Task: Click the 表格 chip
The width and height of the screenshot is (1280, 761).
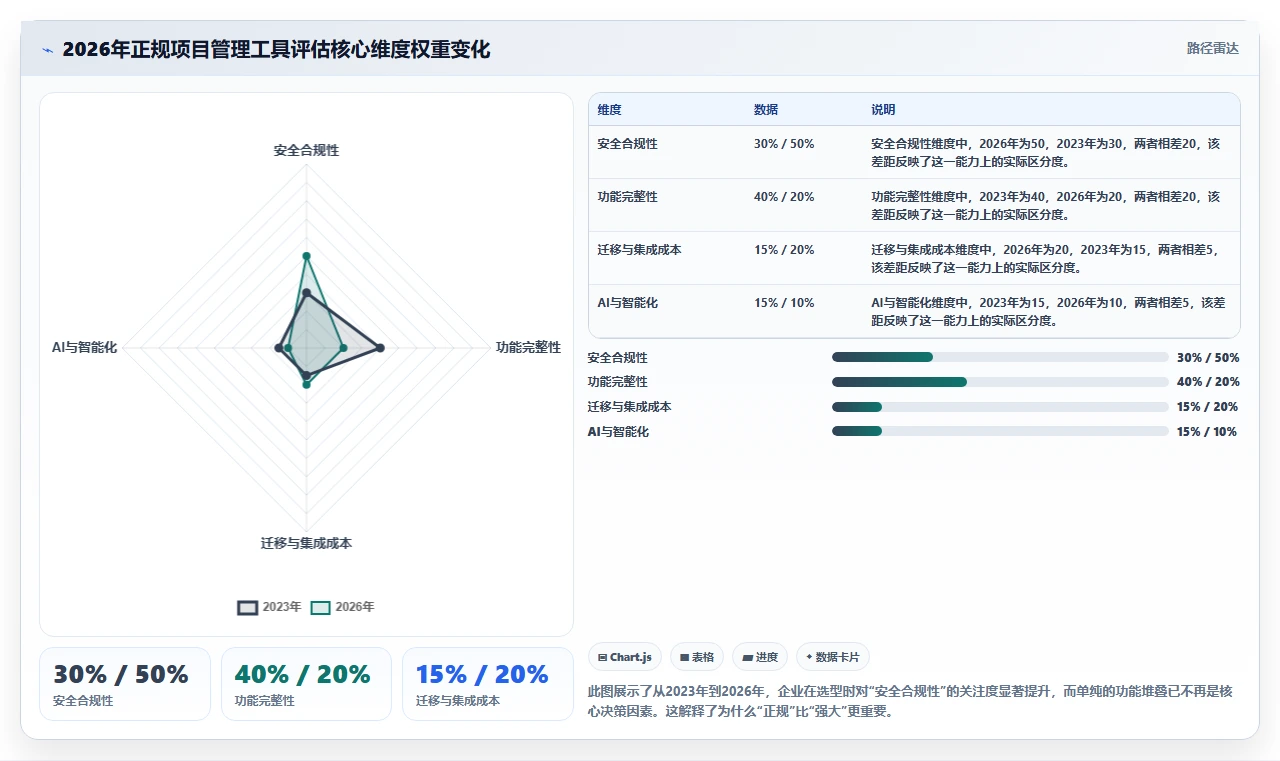Action: click(697, 657)
